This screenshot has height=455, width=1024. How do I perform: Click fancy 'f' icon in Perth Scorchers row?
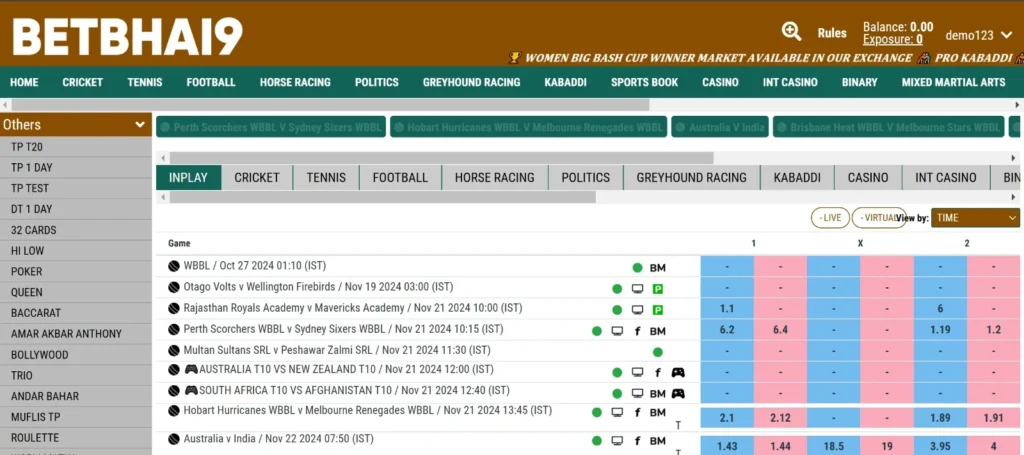coord(637,331)
